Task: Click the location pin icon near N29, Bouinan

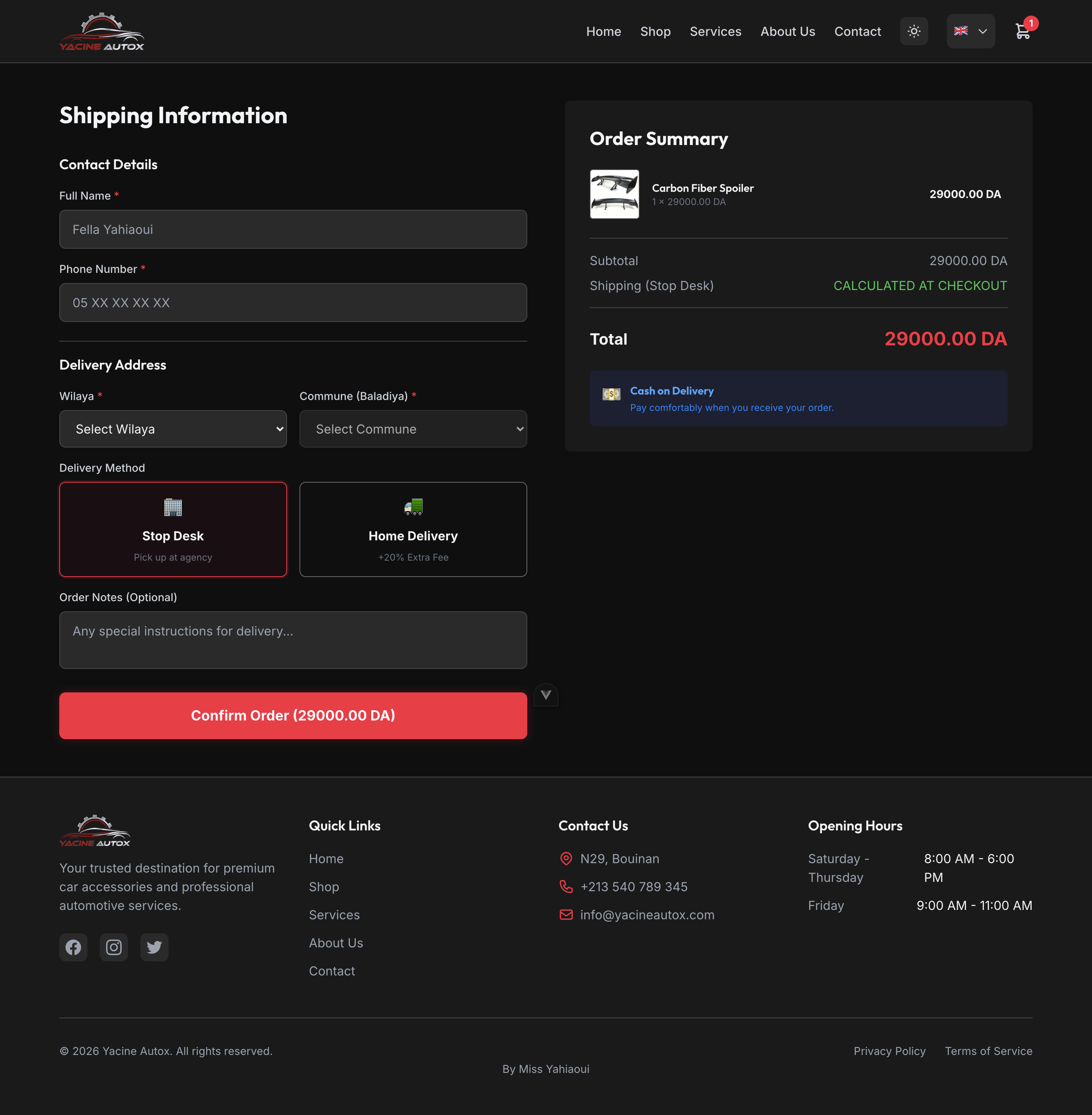Action: pos(566,858)
